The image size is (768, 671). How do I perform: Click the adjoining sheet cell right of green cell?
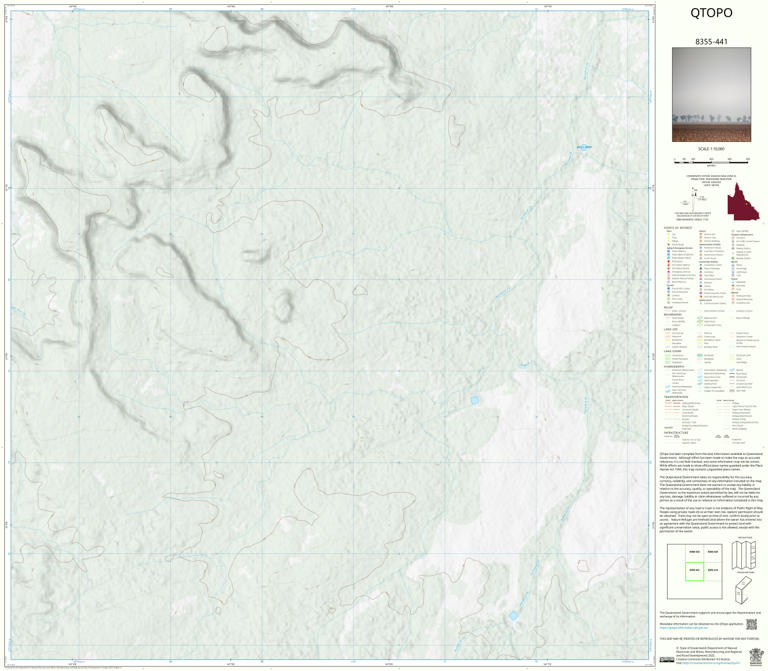[x=713, y=571]
